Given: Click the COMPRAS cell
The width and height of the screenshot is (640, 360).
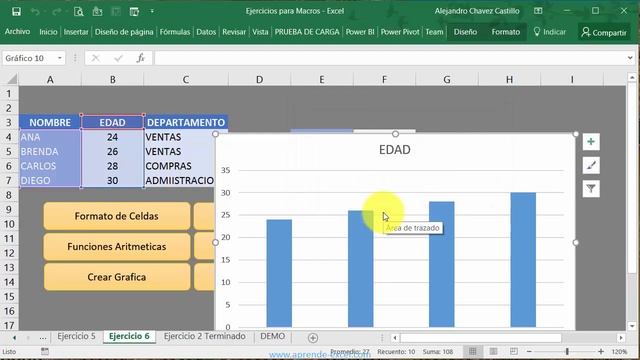Looking at the screenshot, I should click(180, 166).
